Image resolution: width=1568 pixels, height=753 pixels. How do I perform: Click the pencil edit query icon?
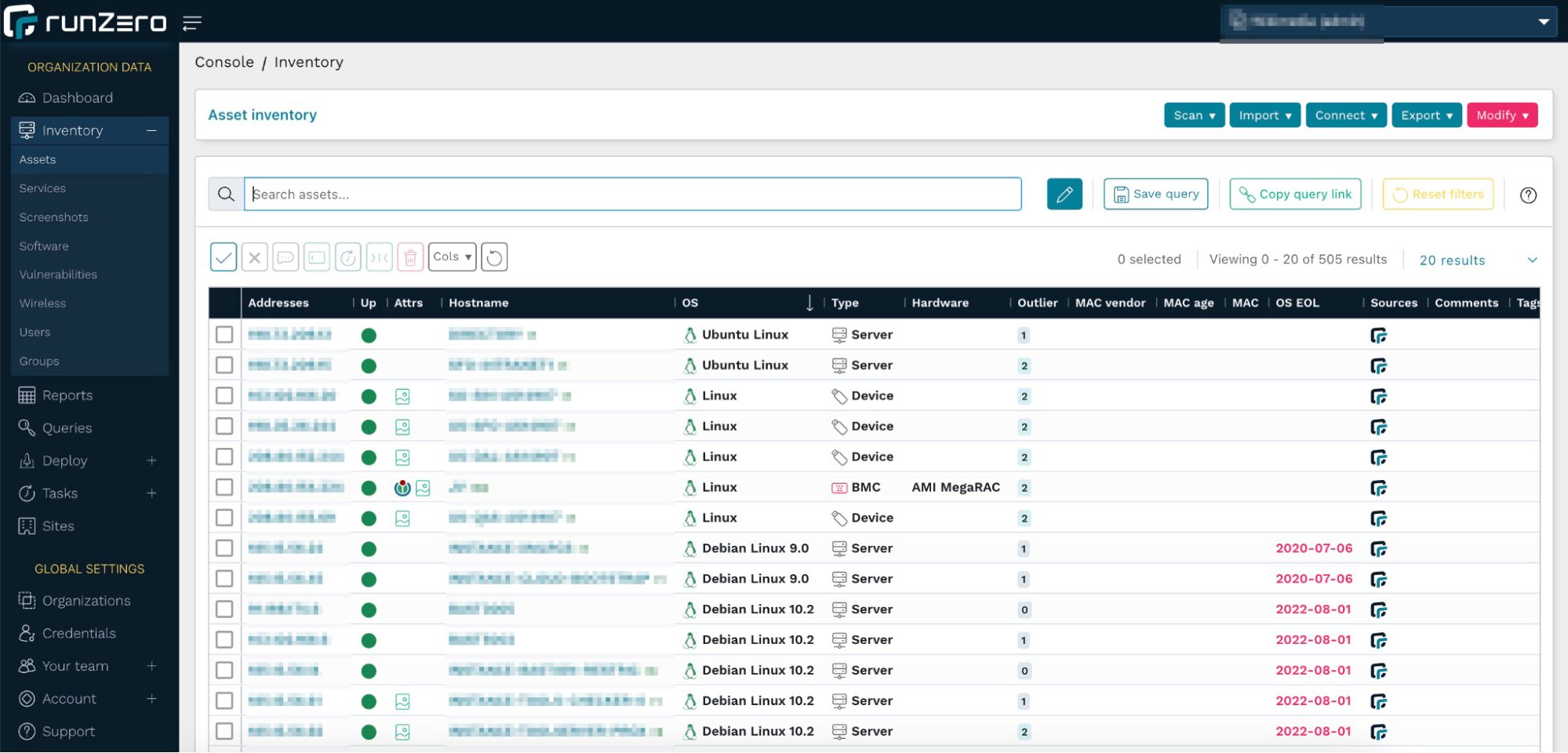tap(1064, 195)
